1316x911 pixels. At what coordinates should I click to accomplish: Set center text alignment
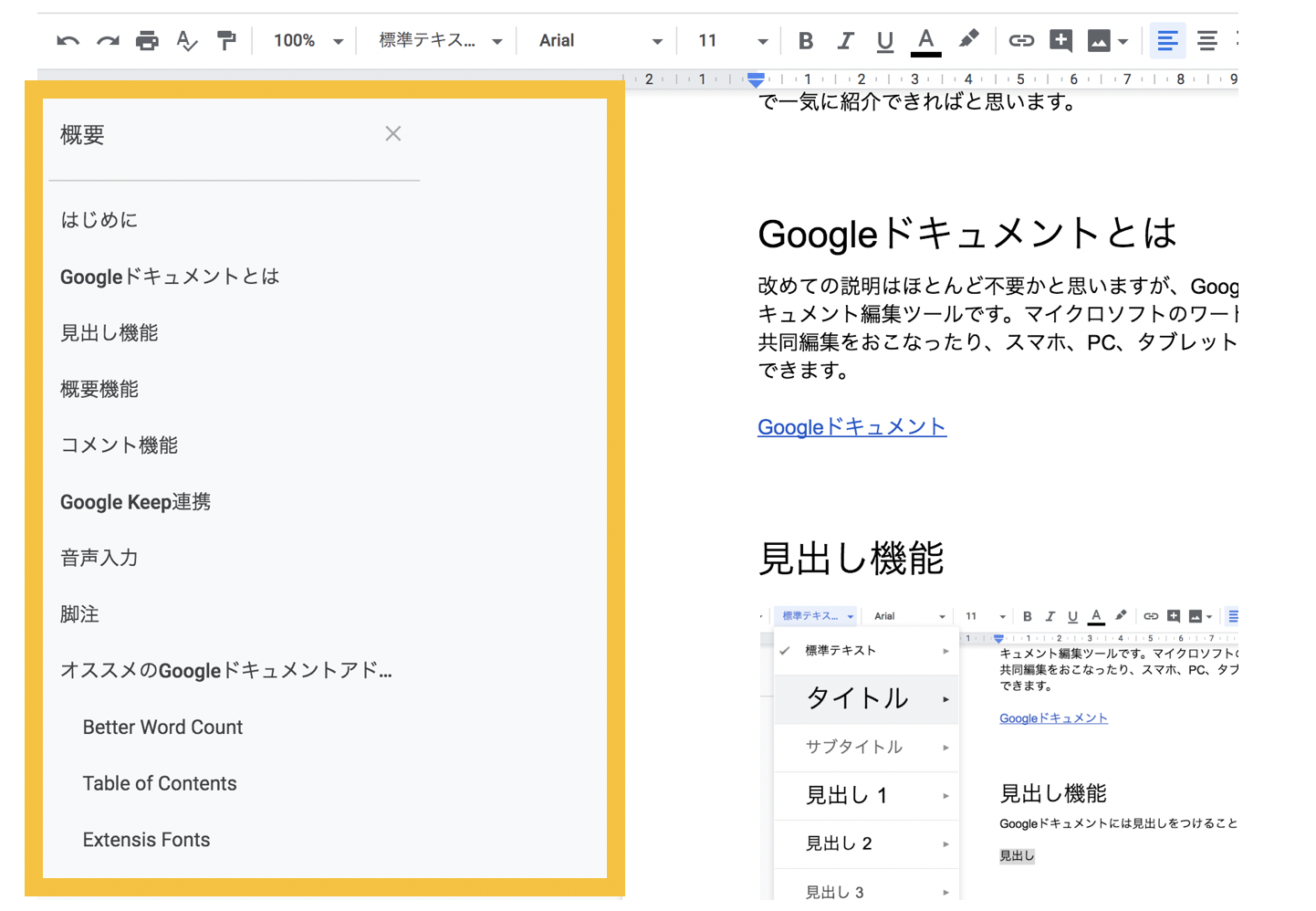1206,41
